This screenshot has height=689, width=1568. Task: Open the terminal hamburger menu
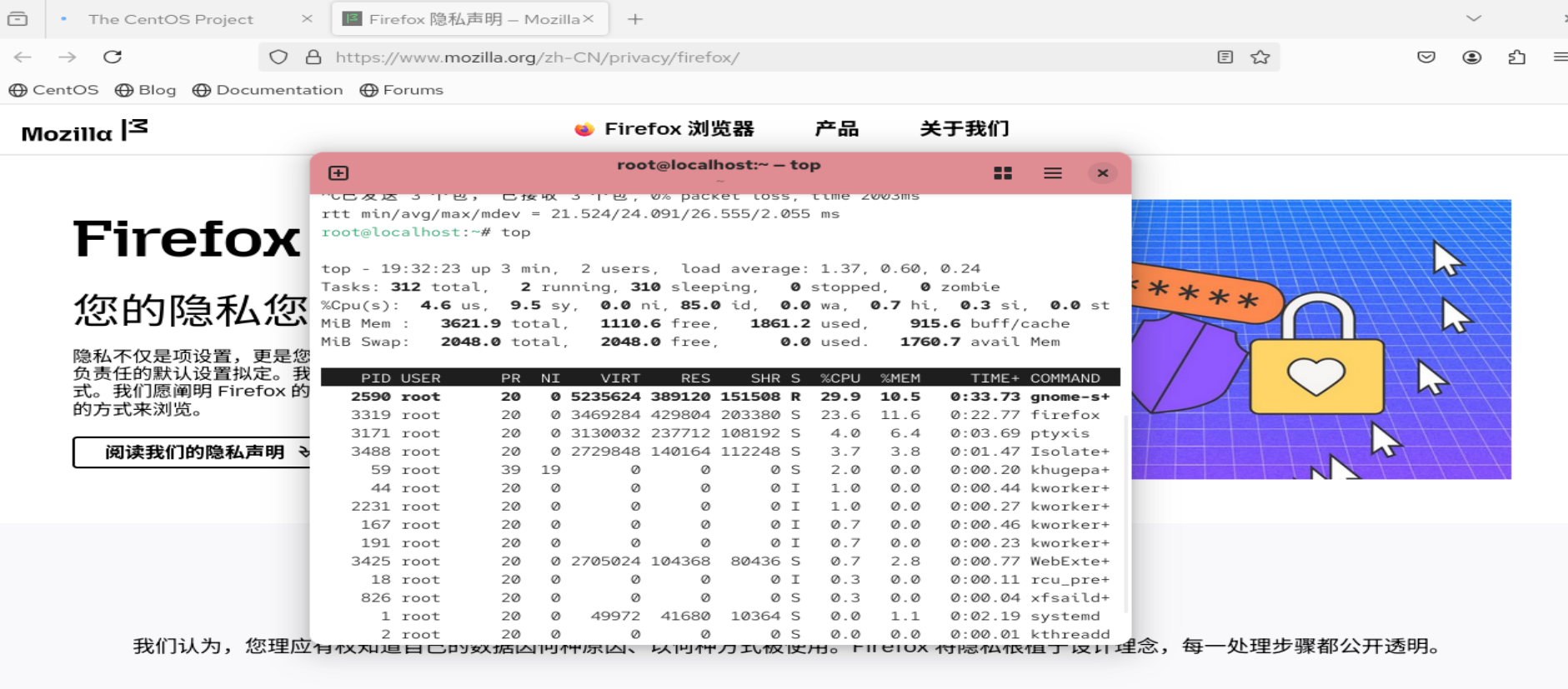click(1053, 173)
